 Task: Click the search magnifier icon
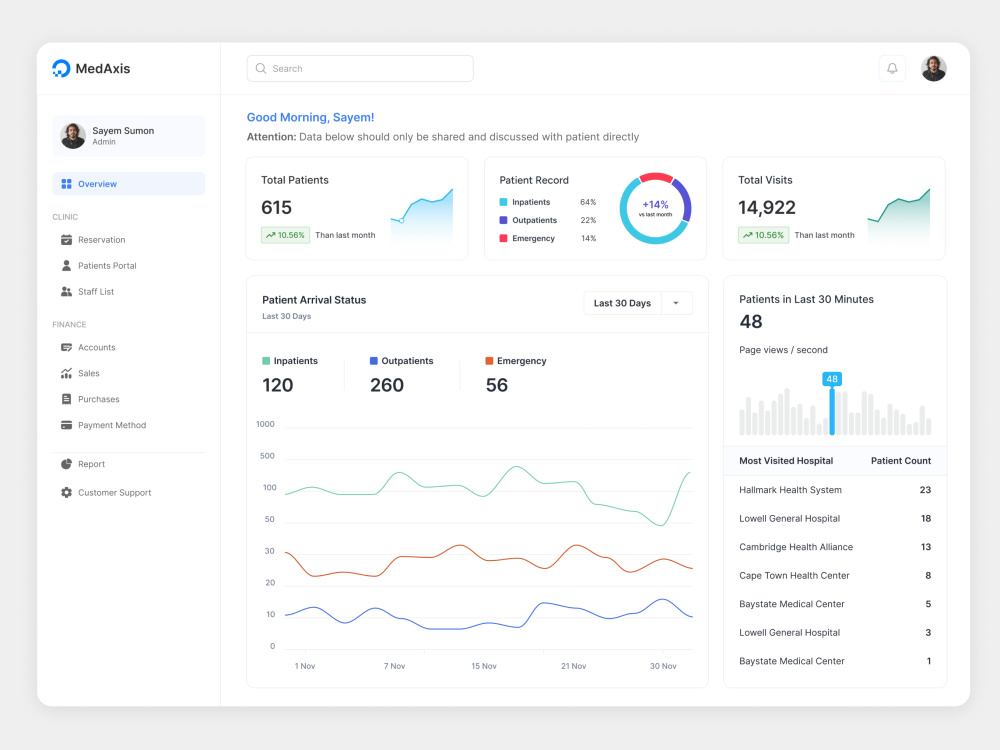point(261,68)
